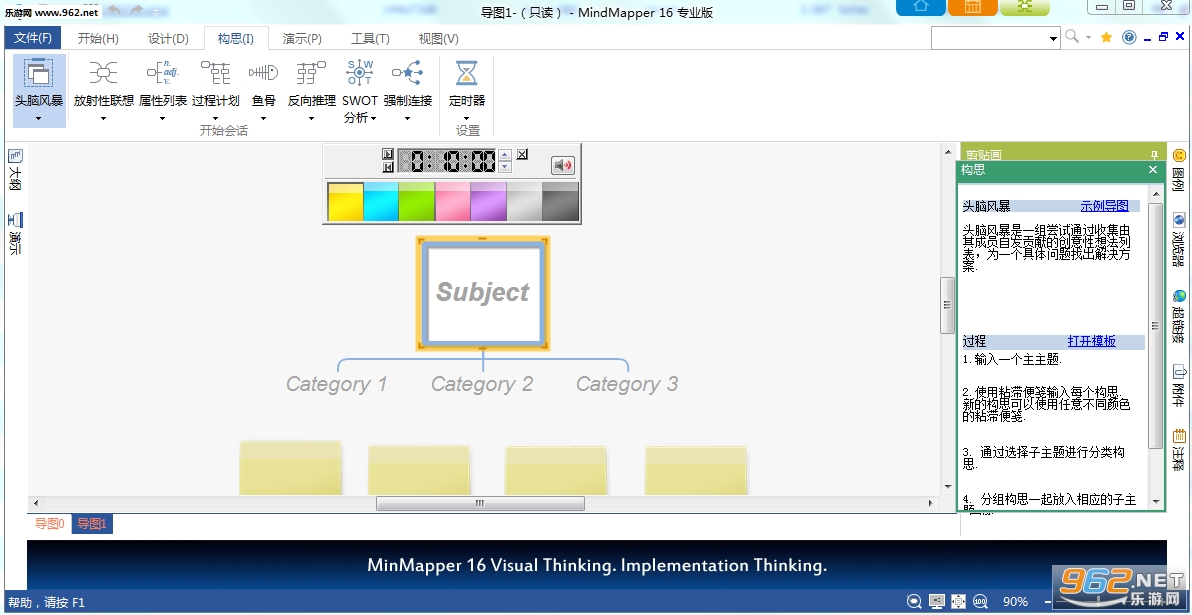Image resolution: width=1192 pixels, height=615 pixels.
Task: Toggle the timer speaker sound
Action: pyautogui.click(x=563, y=166)
